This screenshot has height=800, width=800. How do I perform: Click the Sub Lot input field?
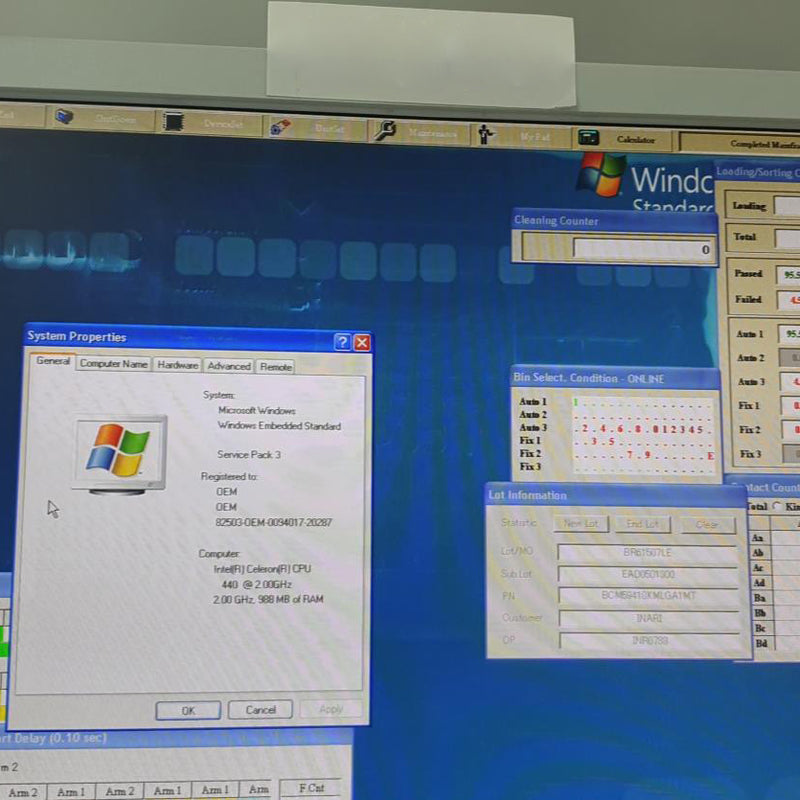point(648,574)
